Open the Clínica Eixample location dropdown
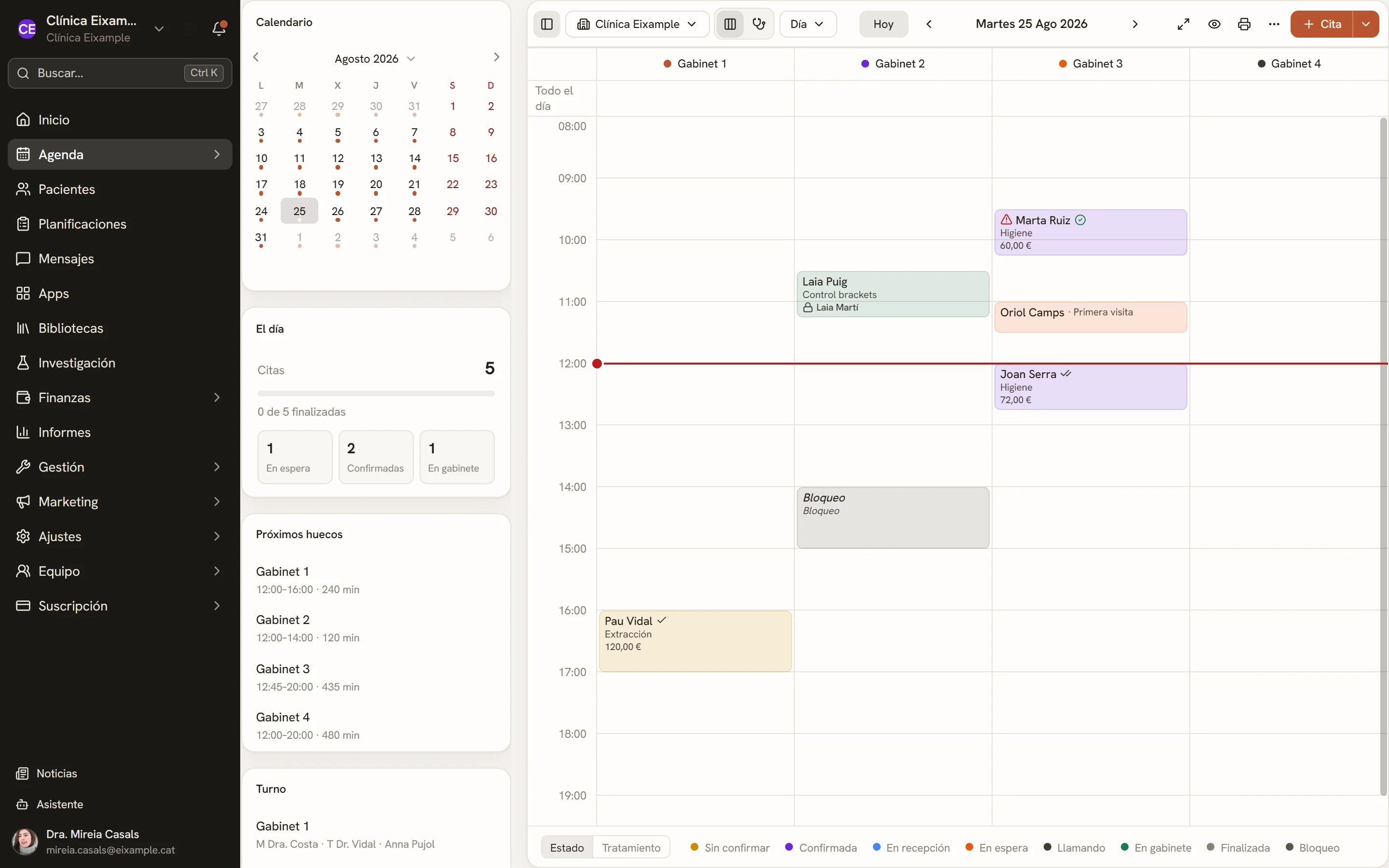Screen dimensions: 1389x868 pos(637,24)
